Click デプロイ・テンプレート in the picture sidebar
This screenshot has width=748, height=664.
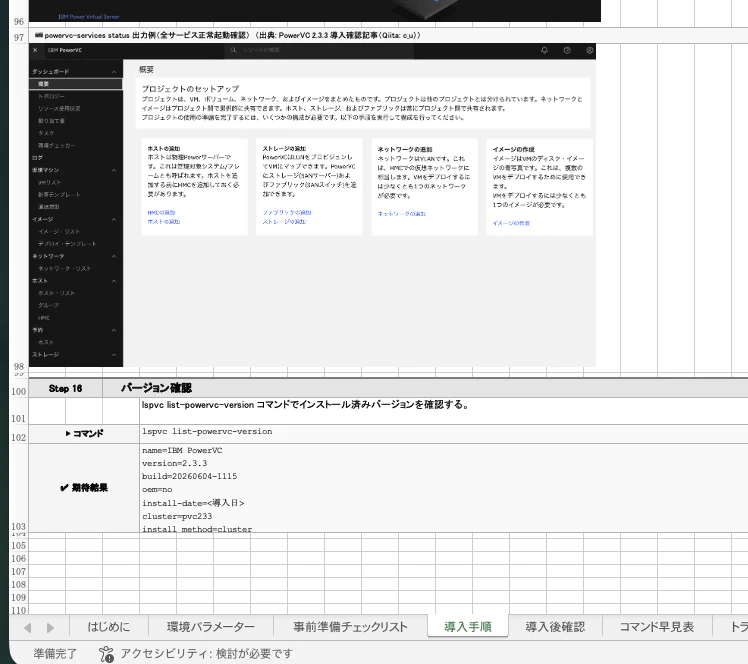[x=67, y=244]
